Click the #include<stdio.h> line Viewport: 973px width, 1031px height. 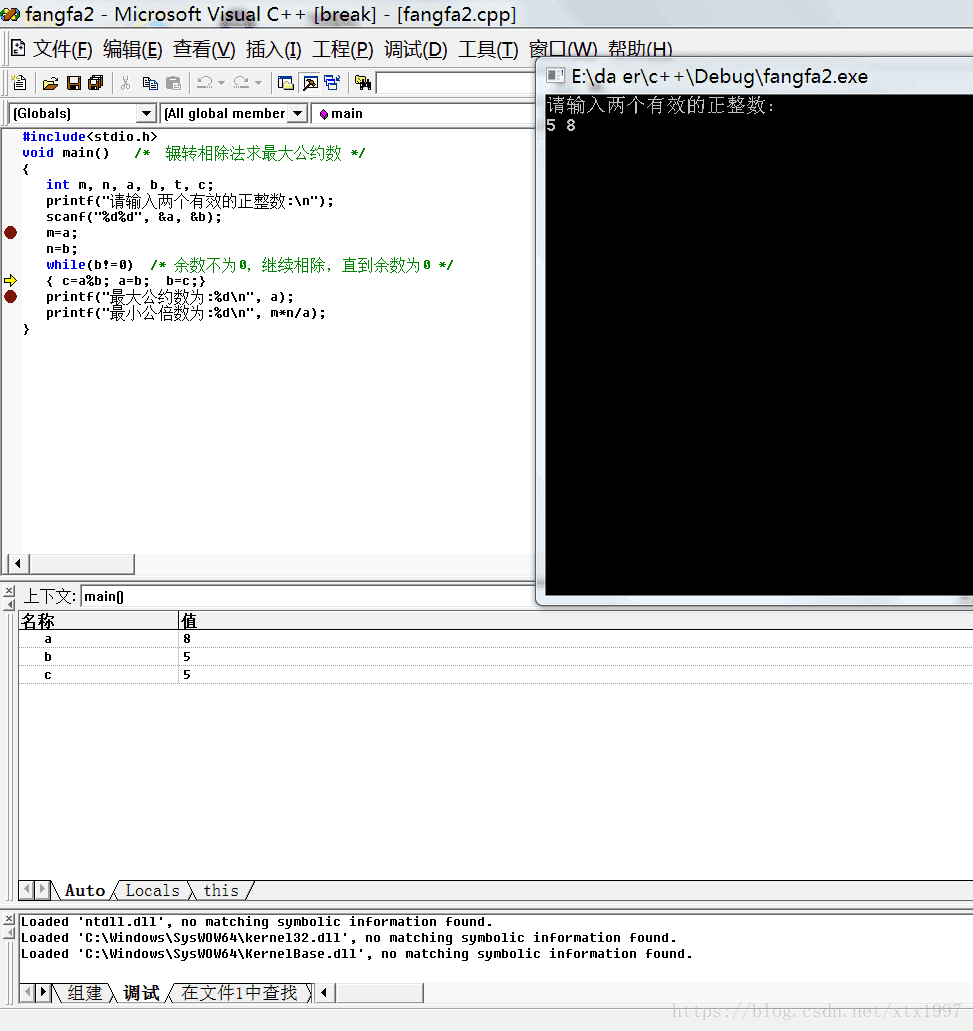tap(89, 137)
